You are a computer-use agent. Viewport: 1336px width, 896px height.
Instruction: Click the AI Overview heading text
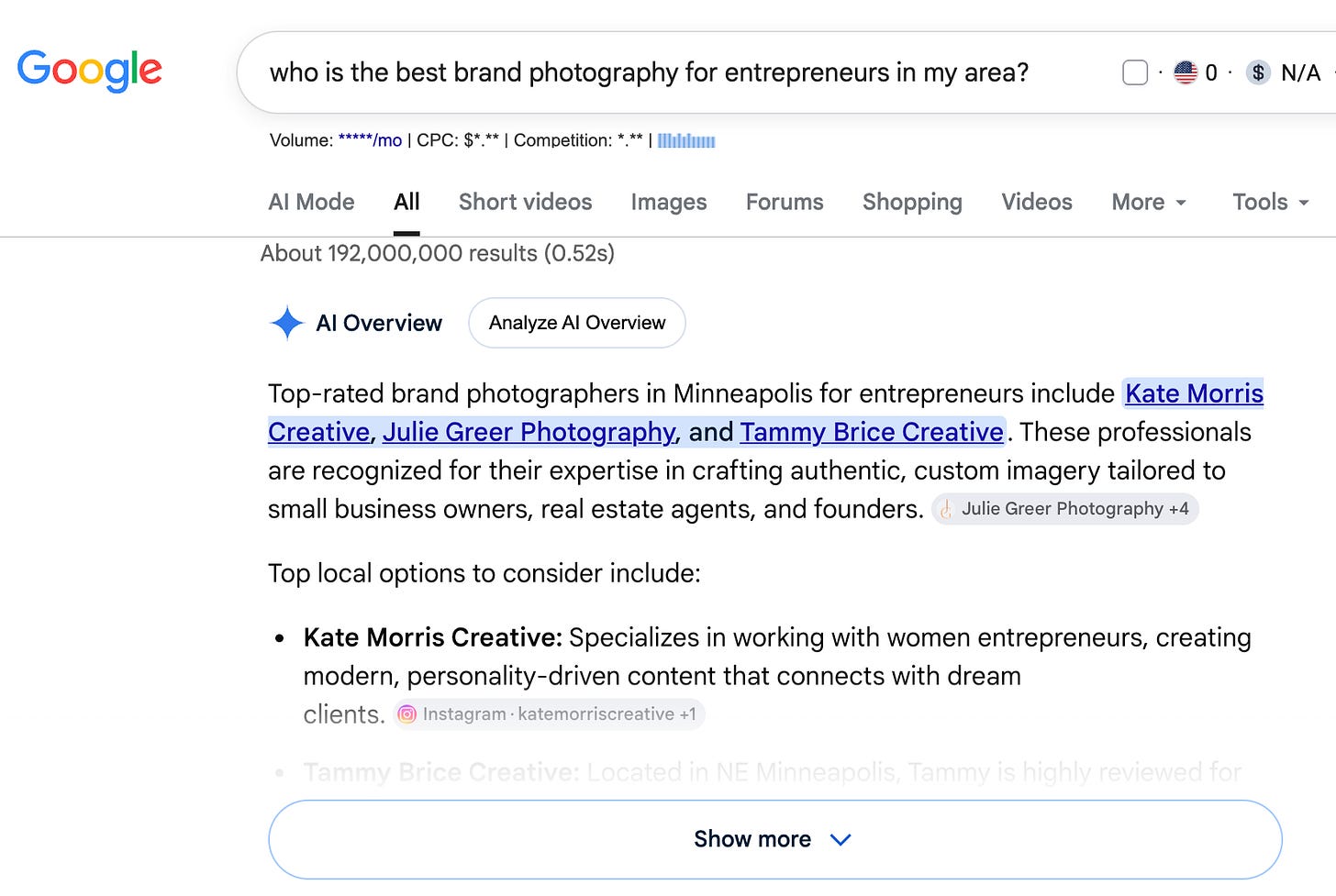click(379, 323)
